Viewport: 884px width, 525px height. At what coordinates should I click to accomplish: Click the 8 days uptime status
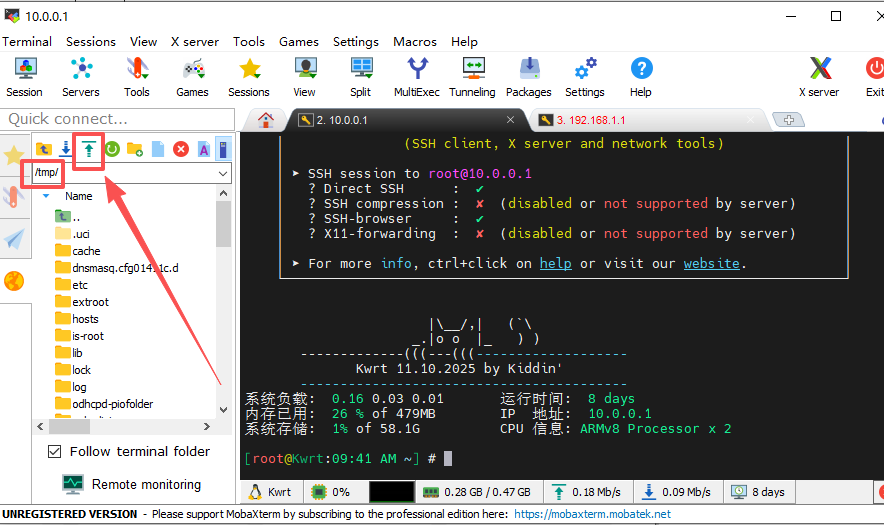[758, 492]
